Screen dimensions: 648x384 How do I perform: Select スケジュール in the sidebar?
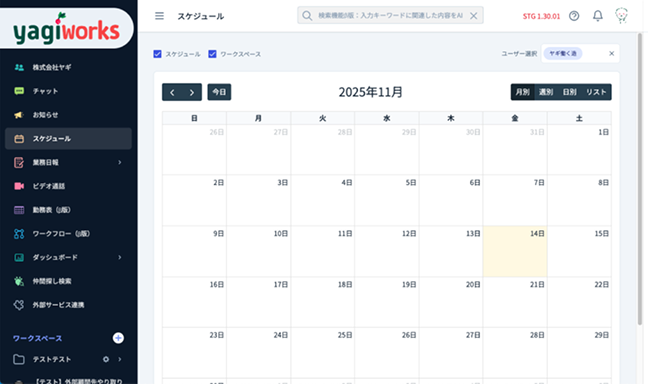(68, 138)
